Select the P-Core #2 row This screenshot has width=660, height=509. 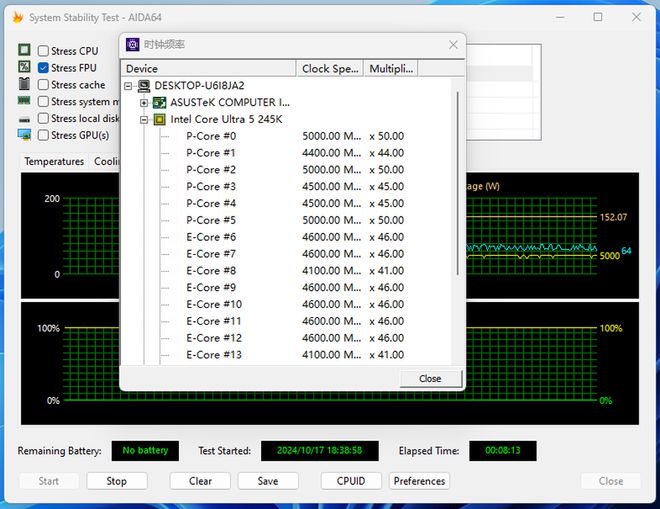click(x=286, y=170)
